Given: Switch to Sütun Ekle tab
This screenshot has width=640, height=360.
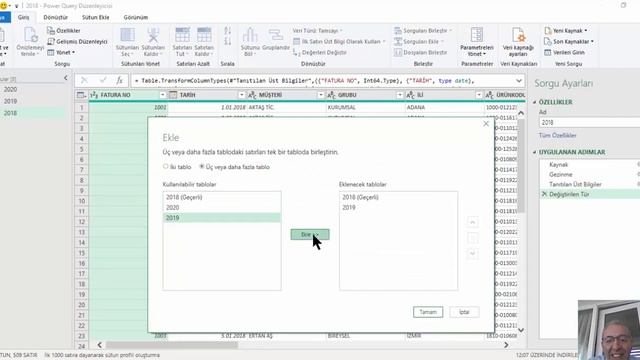Looking at the screenshot, I should point(96,18).
